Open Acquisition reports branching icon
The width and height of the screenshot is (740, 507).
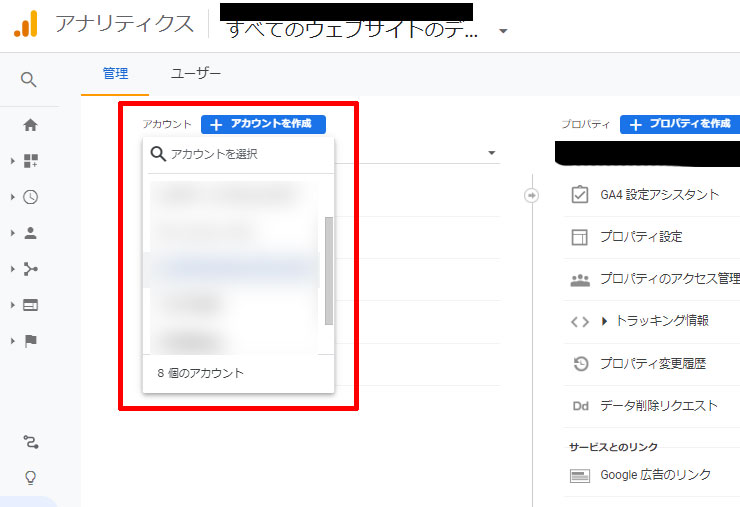coord(31,269)
